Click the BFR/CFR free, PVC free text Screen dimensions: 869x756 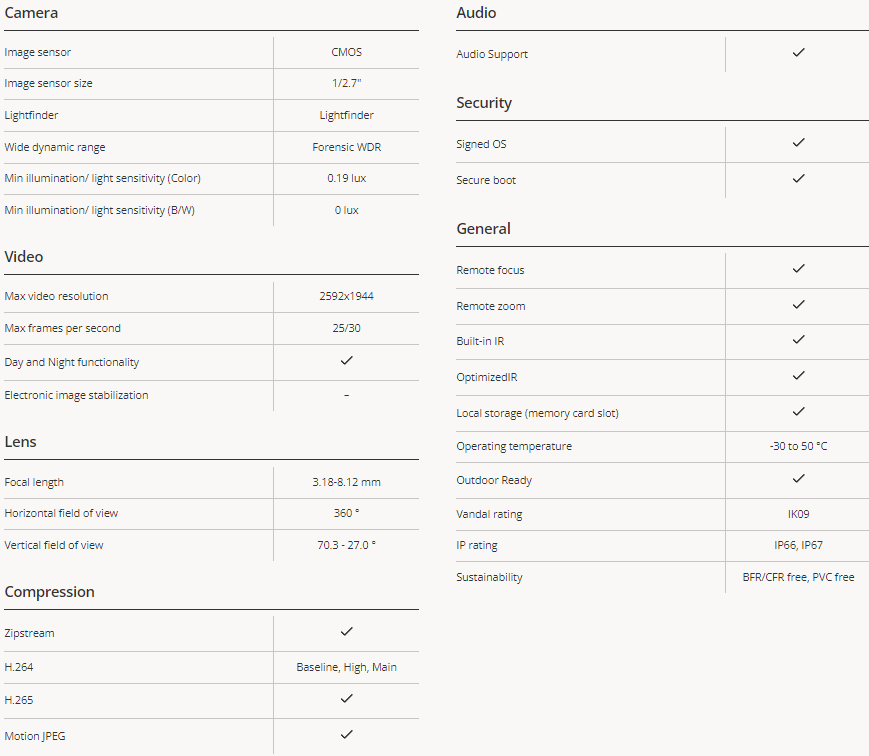pyautogui.click(x=798, y=578)
